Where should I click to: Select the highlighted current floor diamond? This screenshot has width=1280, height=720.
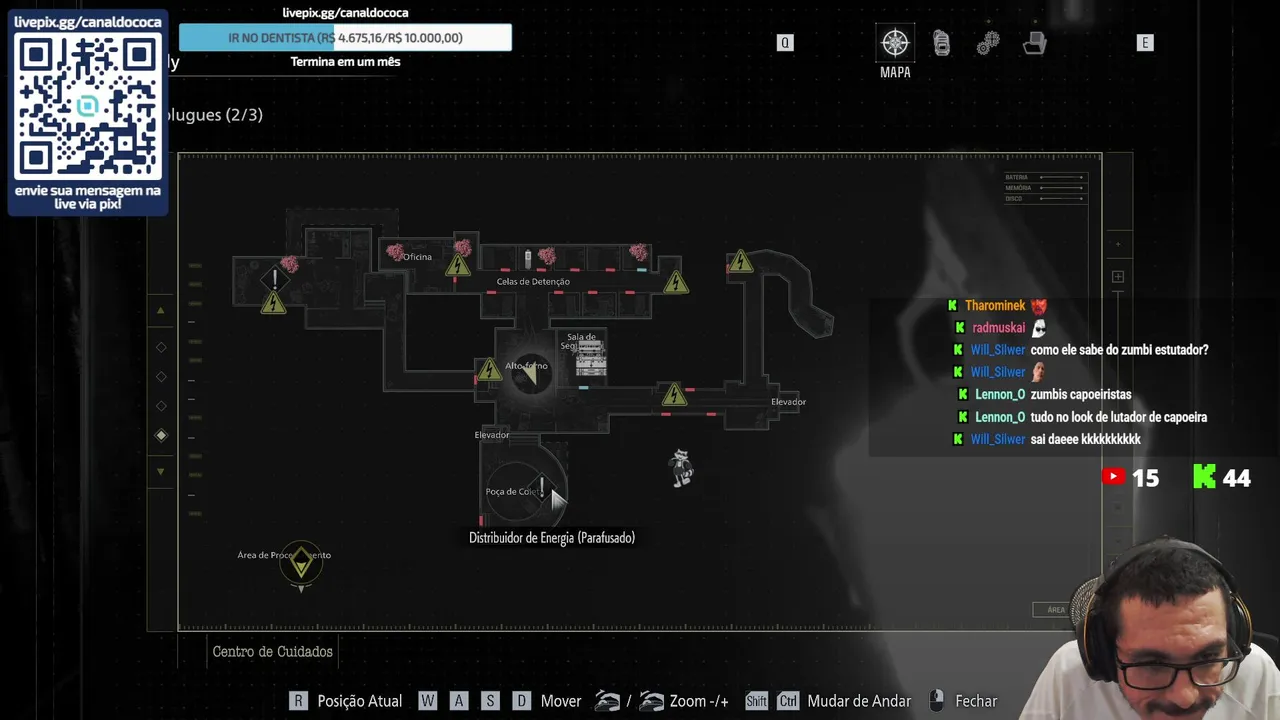[161, 435]
